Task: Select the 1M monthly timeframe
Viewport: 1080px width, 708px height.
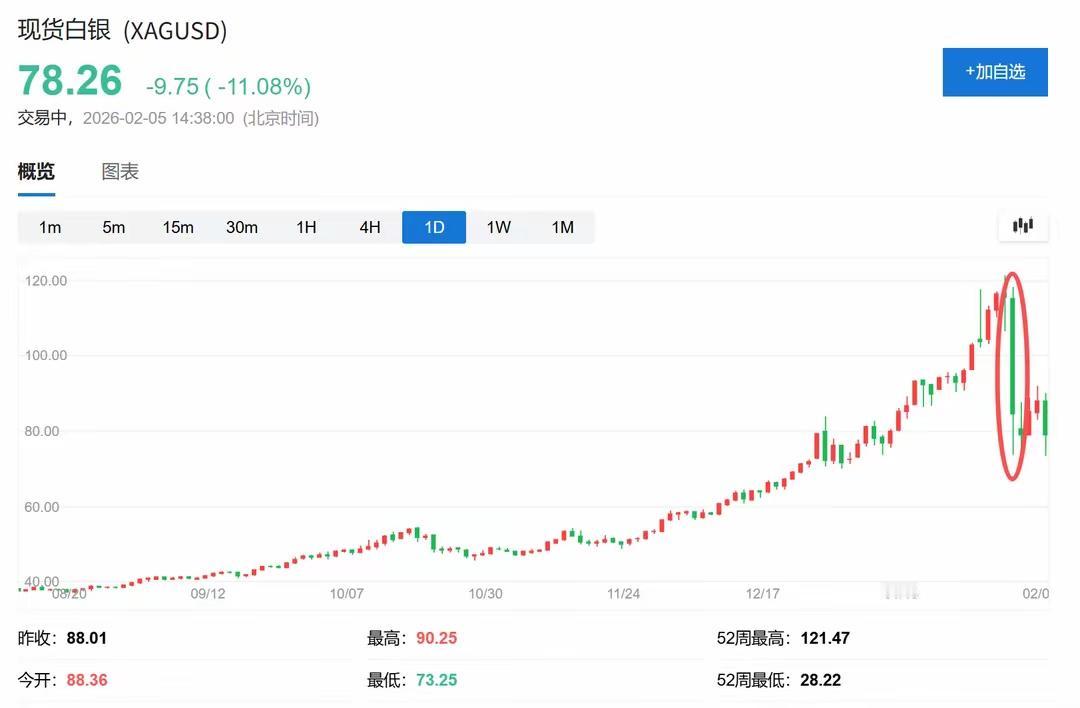Action: coord(562,227)
